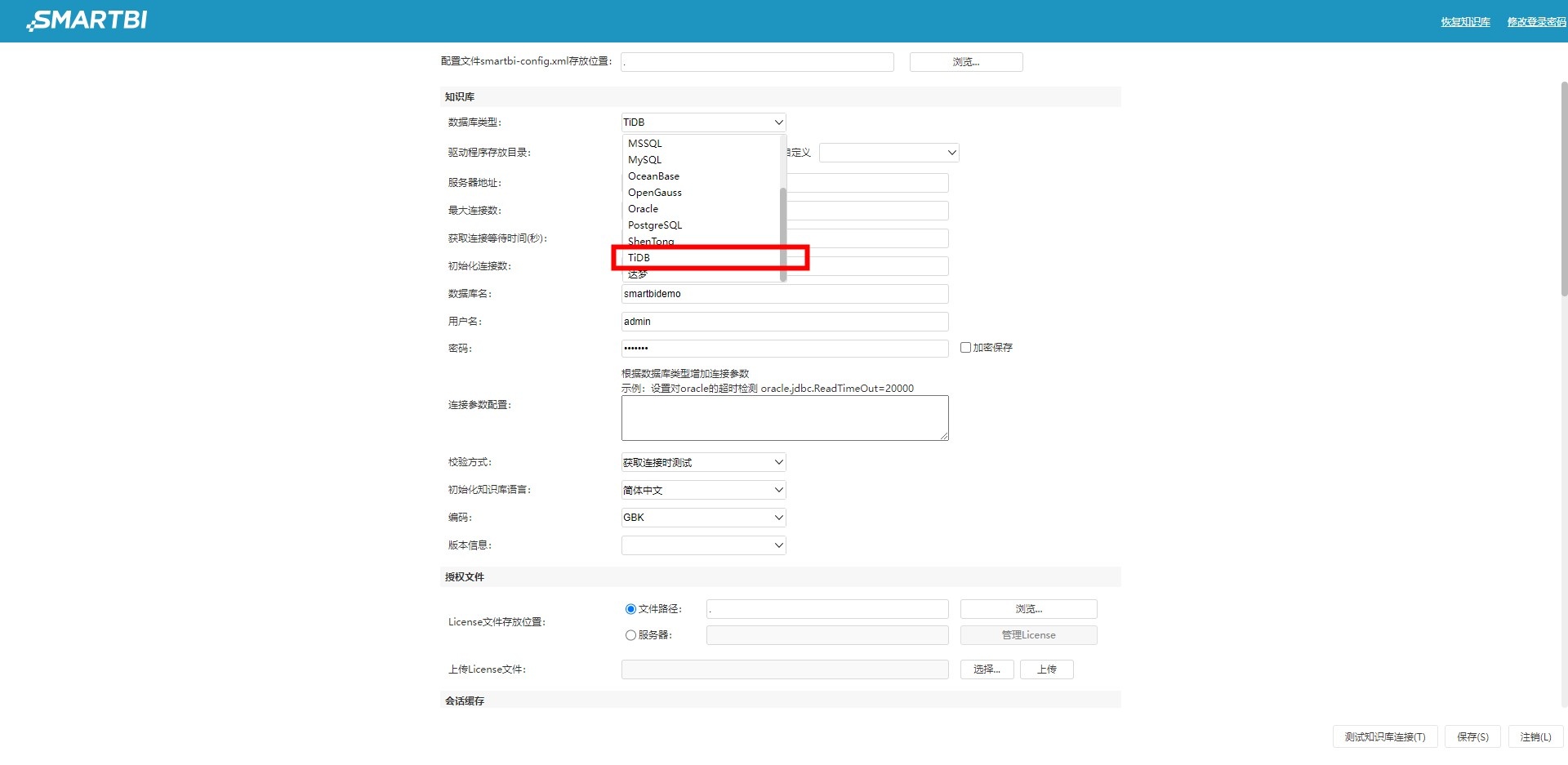This screenshot has width=1568, height=765.
Task: Open the custom driver directory dropdown
Action: point(889,153)
